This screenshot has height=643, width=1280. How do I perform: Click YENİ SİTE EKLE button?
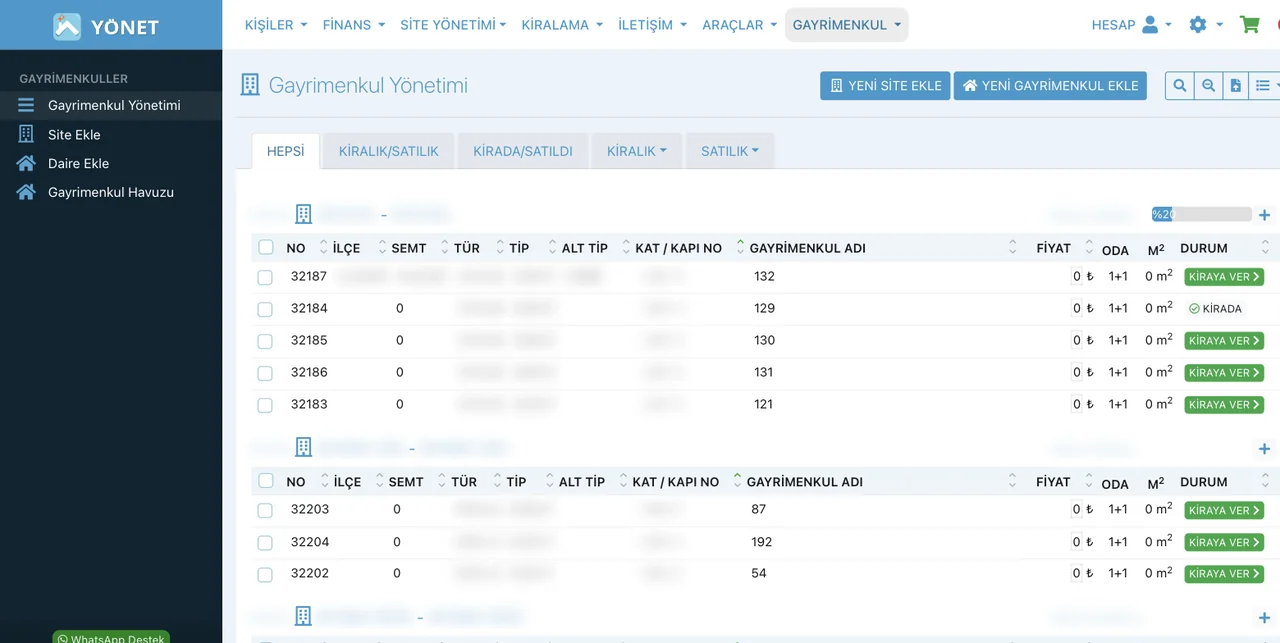[x=885, y=86]
